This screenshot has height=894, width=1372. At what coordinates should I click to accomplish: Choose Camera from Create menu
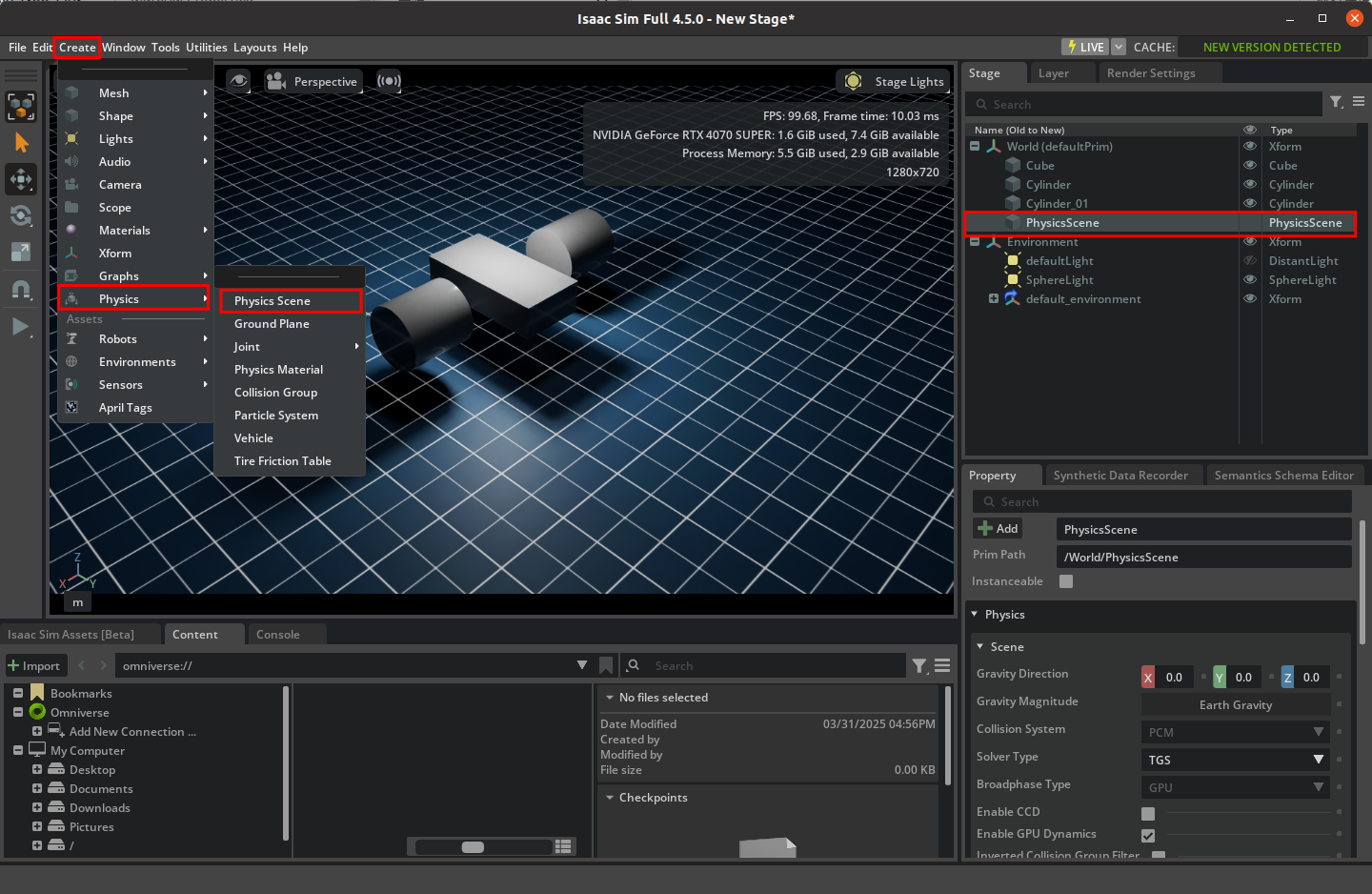pyautogui.click(x=136, y=184)
